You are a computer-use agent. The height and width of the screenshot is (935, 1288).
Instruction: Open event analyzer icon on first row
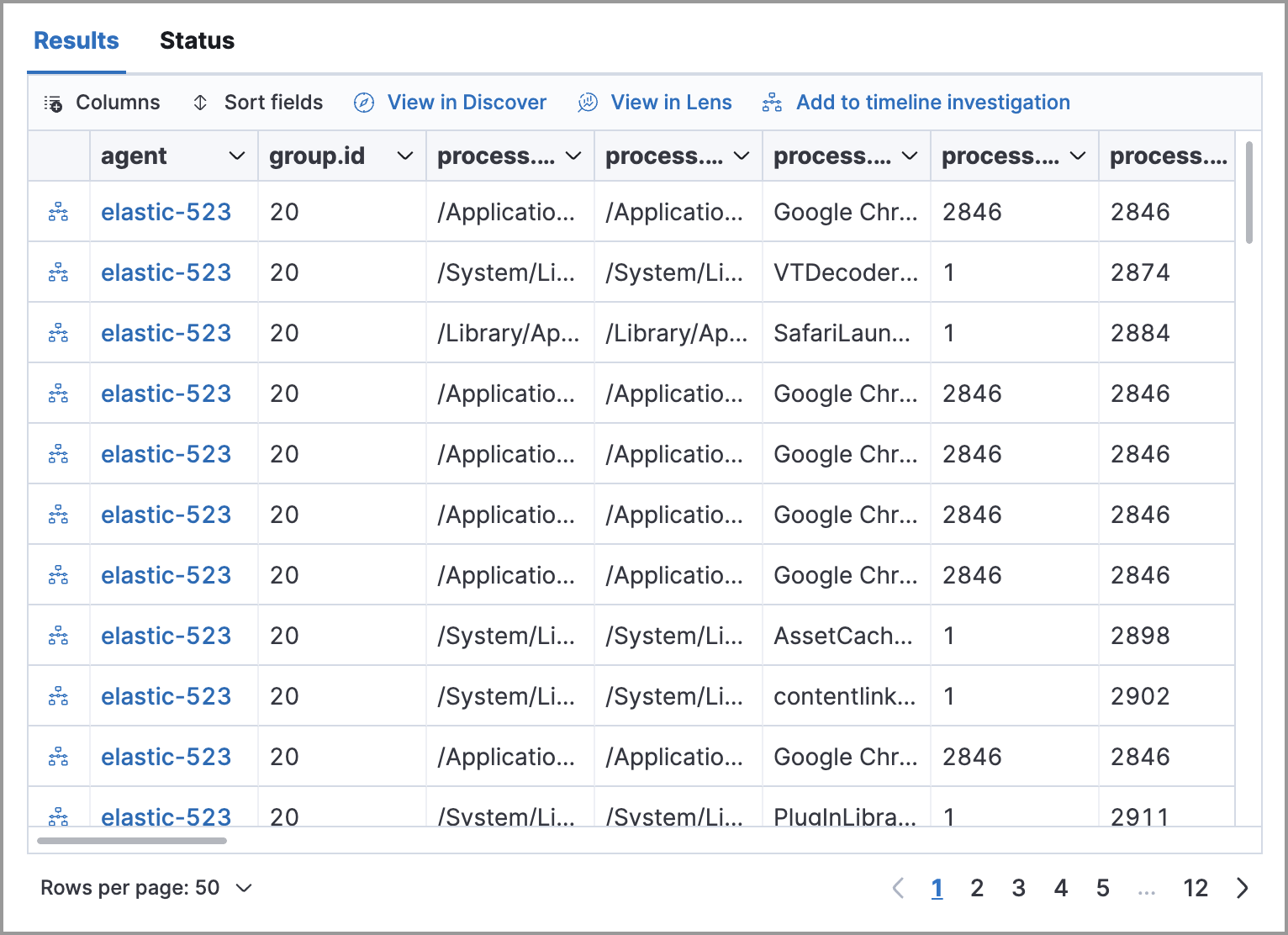(x=58, y=212)
